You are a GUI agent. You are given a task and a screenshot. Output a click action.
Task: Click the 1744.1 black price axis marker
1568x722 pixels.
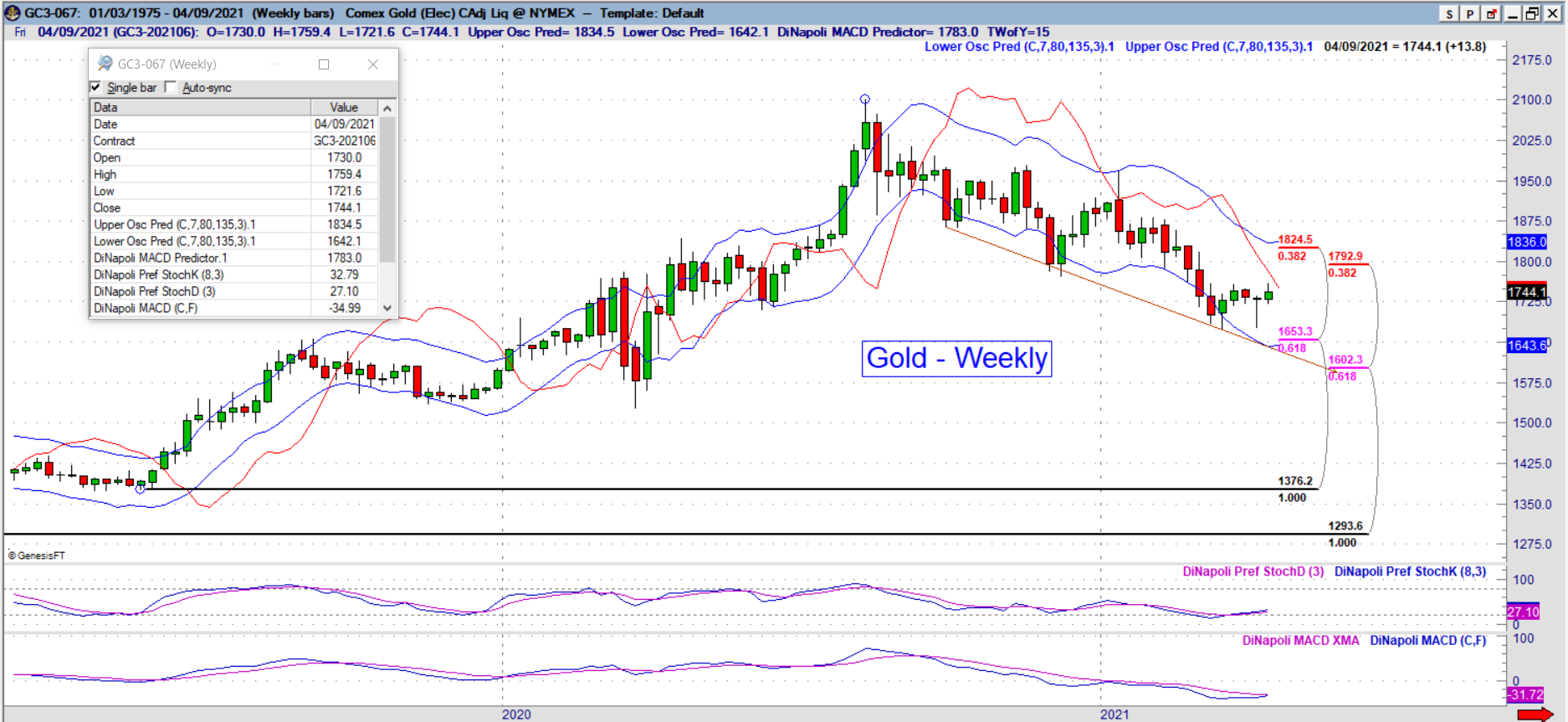1527,292
